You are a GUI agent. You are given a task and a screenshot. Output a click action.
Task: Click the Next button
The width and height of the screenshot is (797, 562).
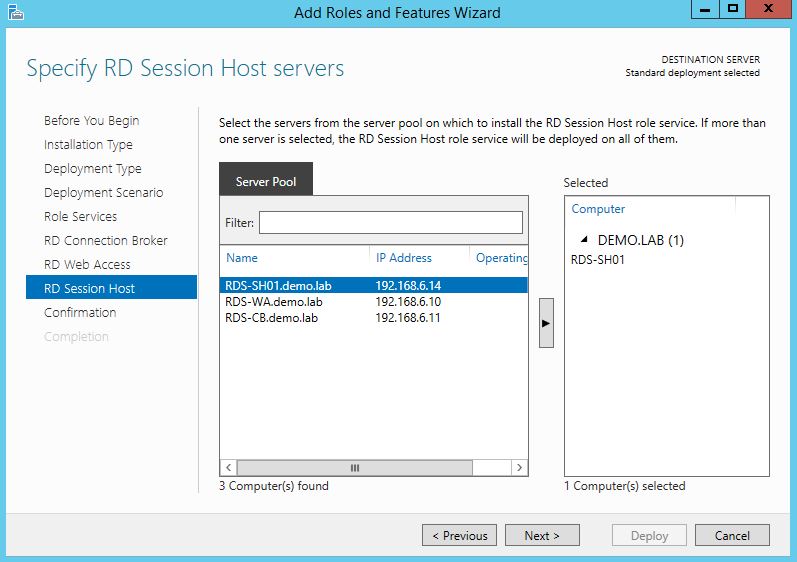click(x=542, y=536)
